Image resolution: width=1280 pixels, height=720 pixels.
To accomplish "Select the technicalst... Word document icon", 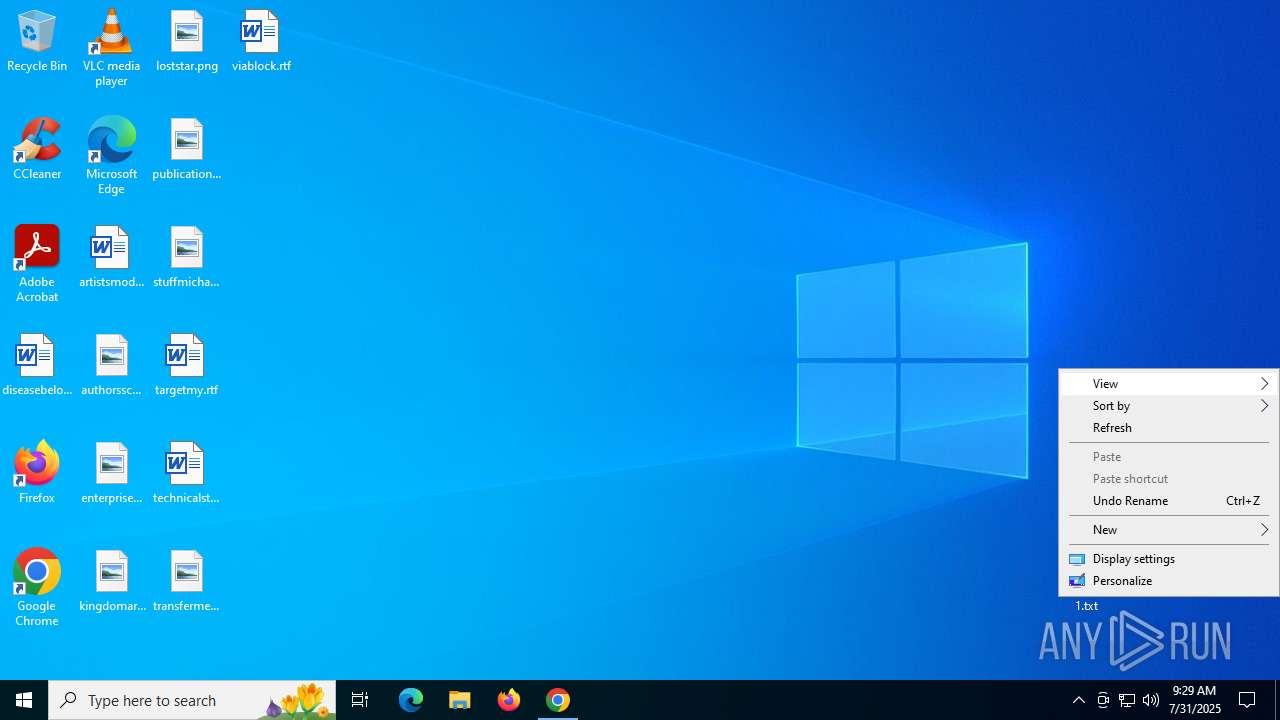I will (x=187, y=474).
